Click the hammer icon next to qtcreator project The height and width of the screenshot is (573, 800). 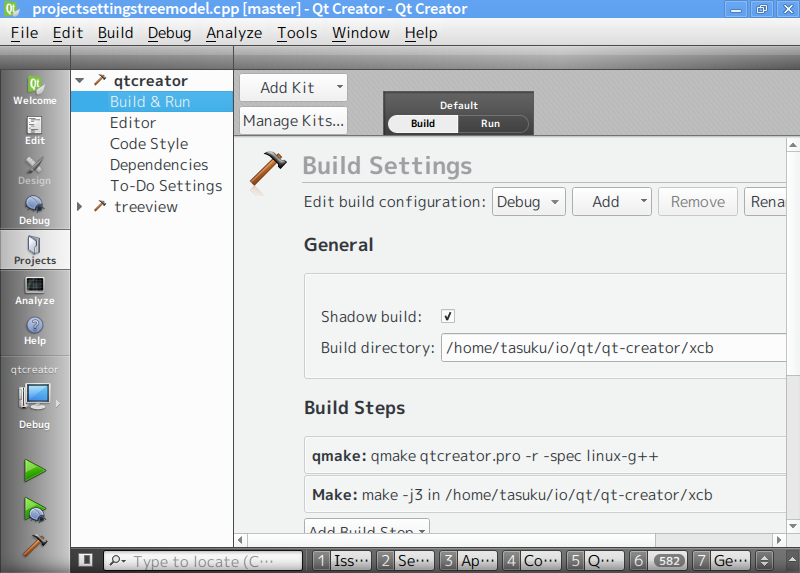click(100, 80)
